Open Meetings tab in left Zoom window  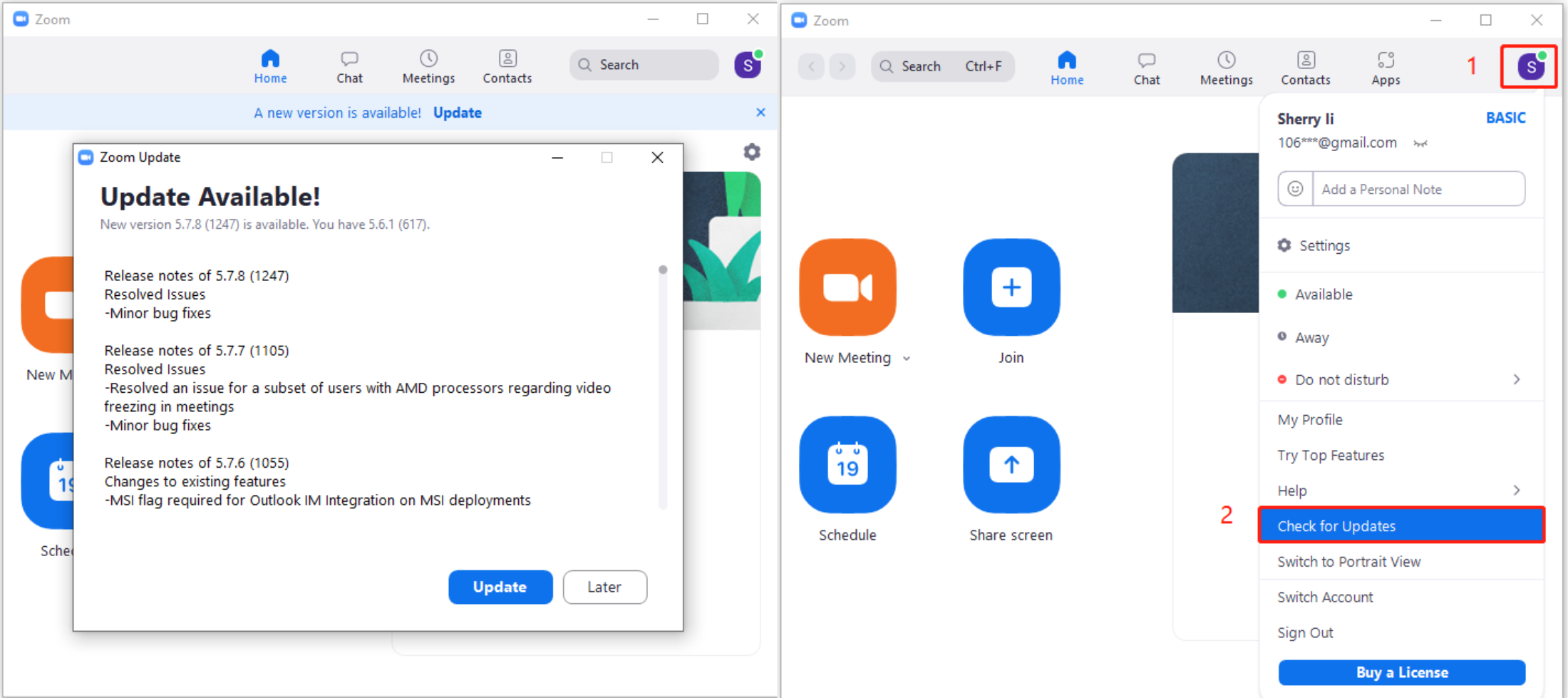click(x=428, y=67)
